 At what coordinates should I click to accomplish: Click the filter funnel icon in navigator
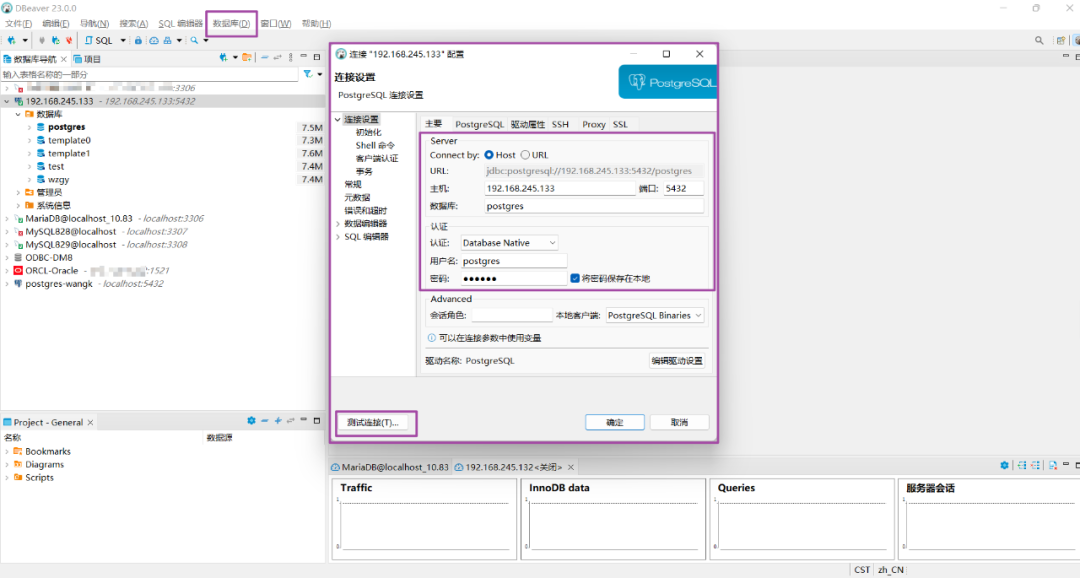[x=308, y=74]
